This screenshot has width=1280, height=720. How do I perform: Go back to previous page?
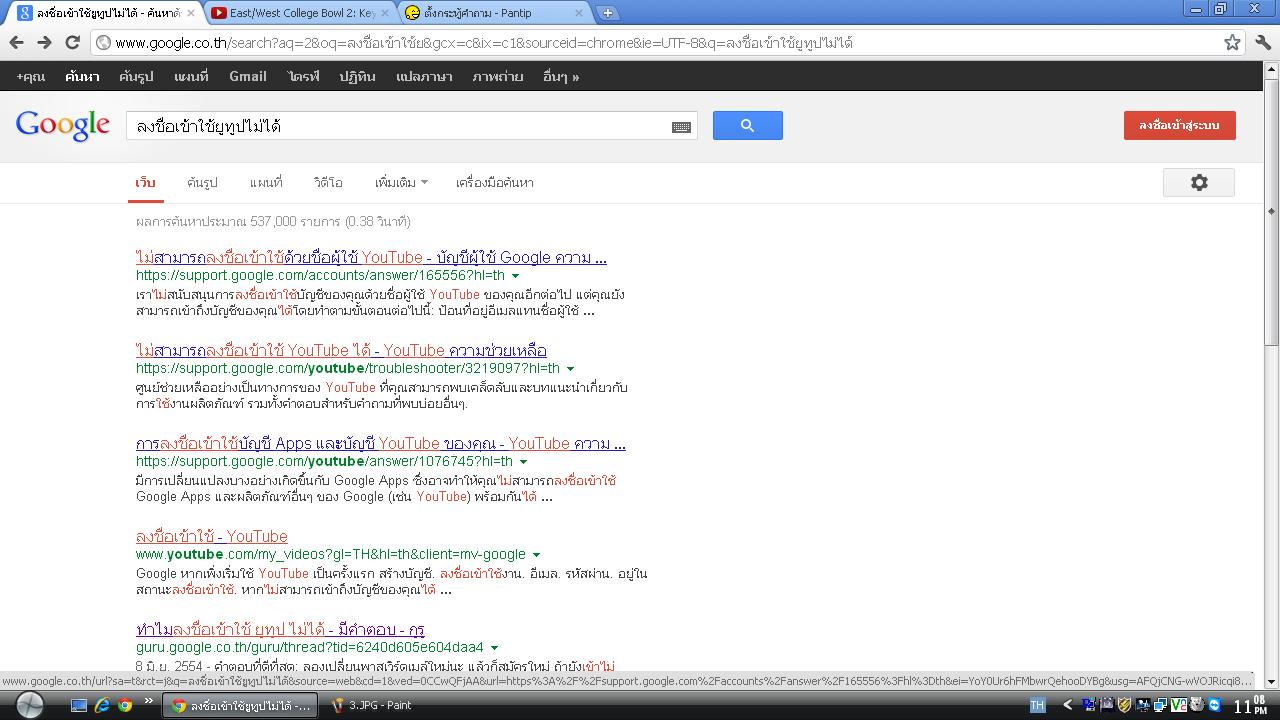coord(17,43)
